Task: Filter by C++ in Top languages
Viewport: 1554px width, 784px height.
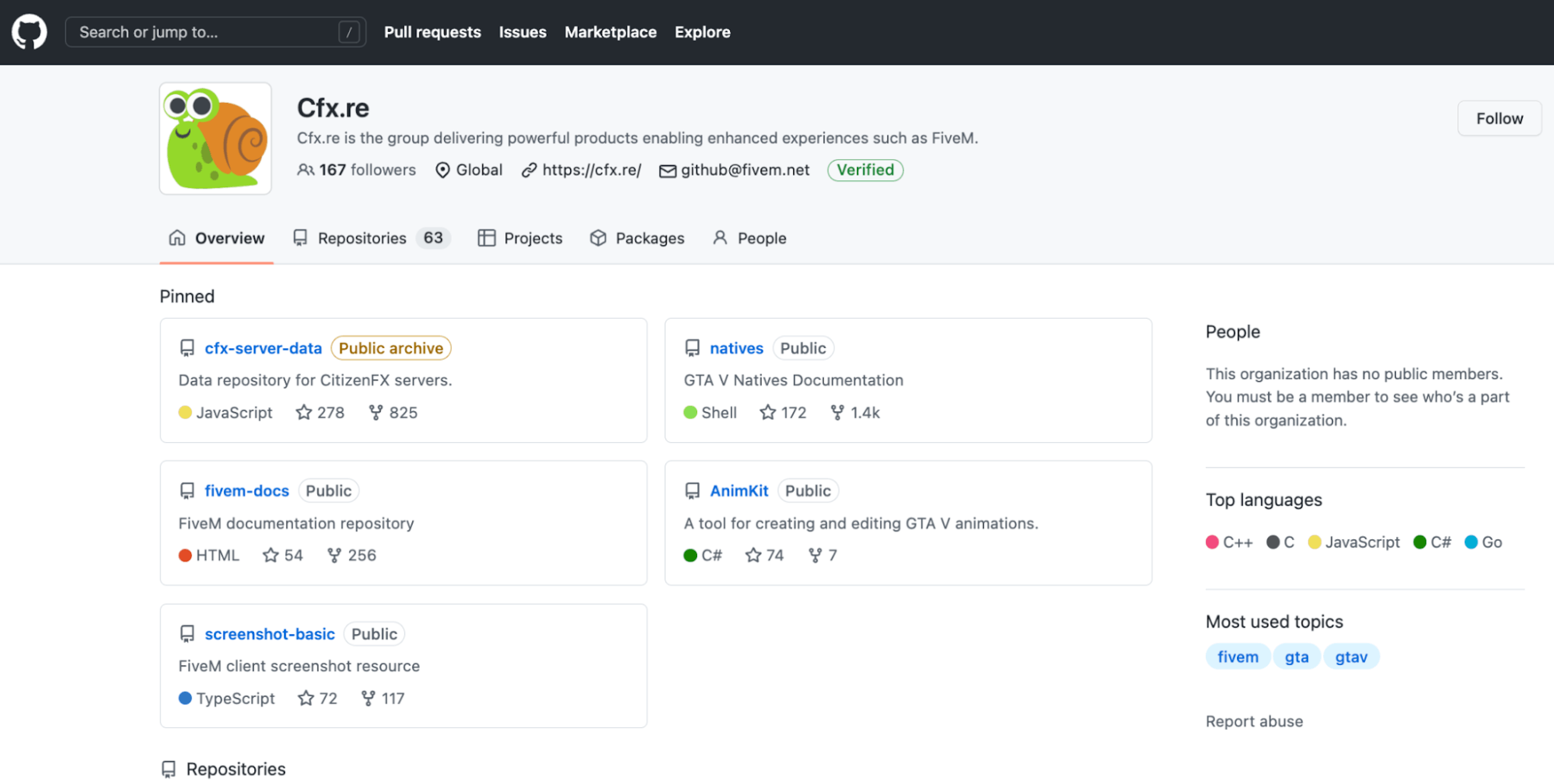Action: 1229,542
